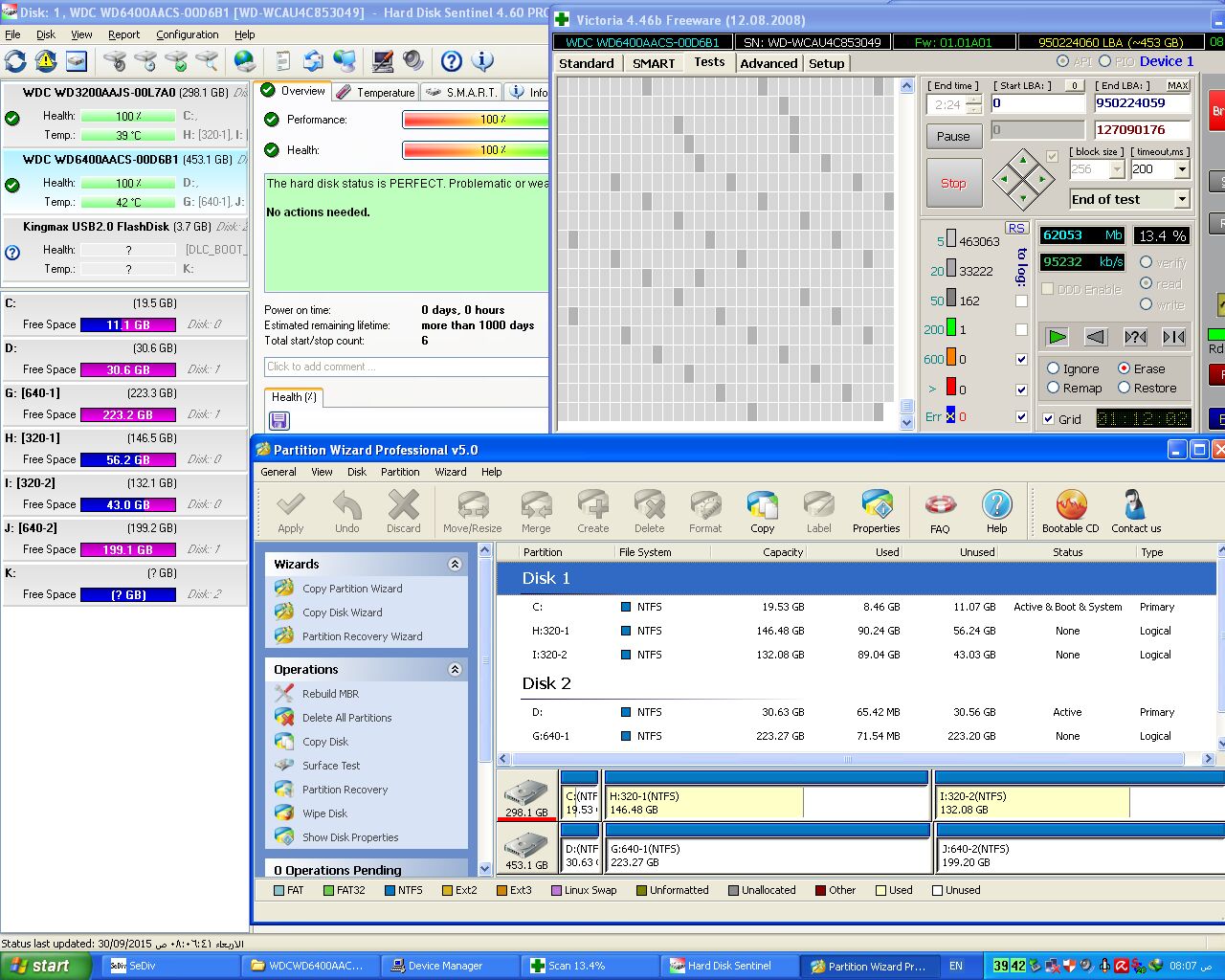The image size is (1225, 980).
Task: Click the 298.1 GB disk thumbnail
Action: point(526,797)
